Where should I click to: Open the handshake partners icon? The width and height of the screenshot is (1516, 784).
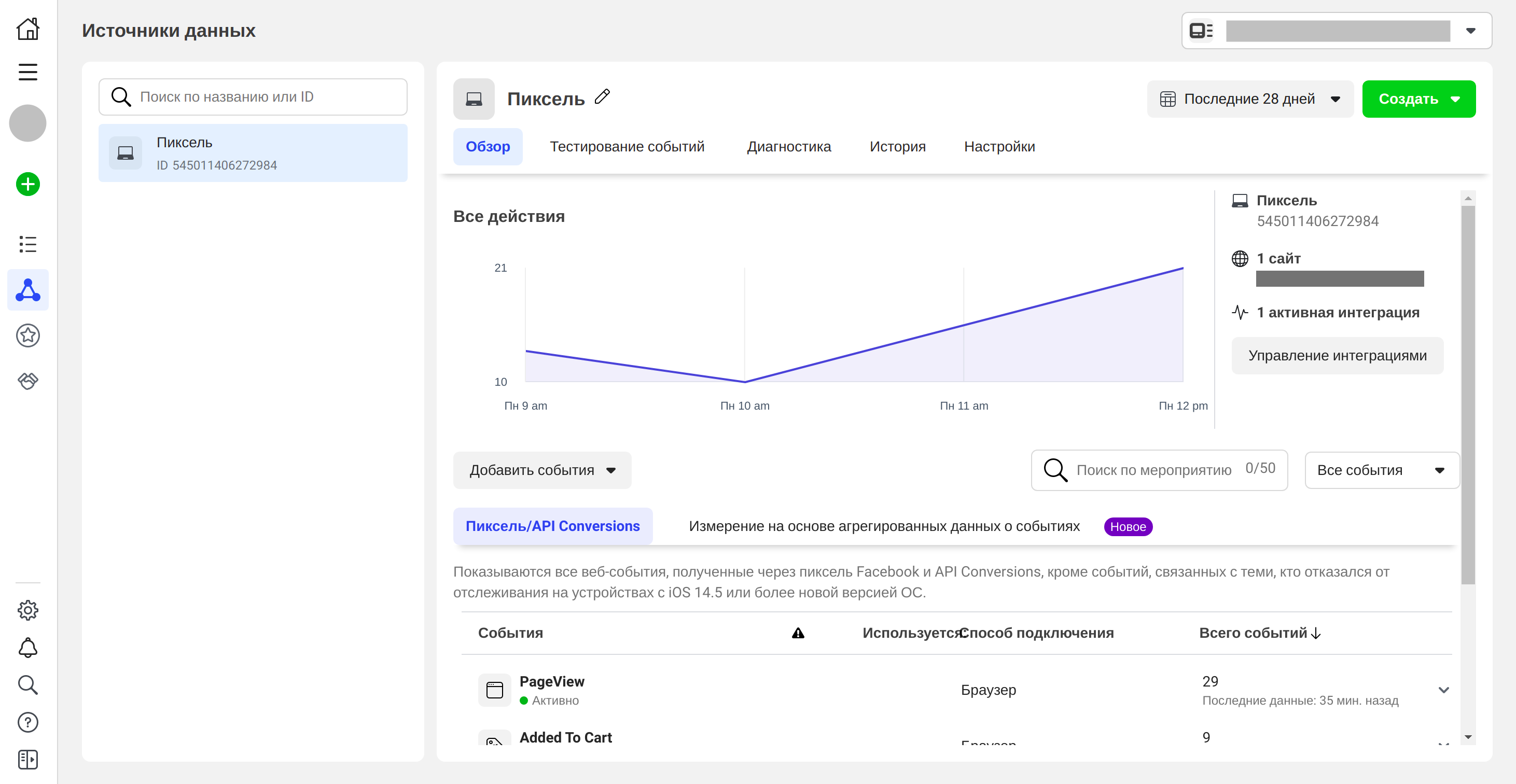pos(27,381)
